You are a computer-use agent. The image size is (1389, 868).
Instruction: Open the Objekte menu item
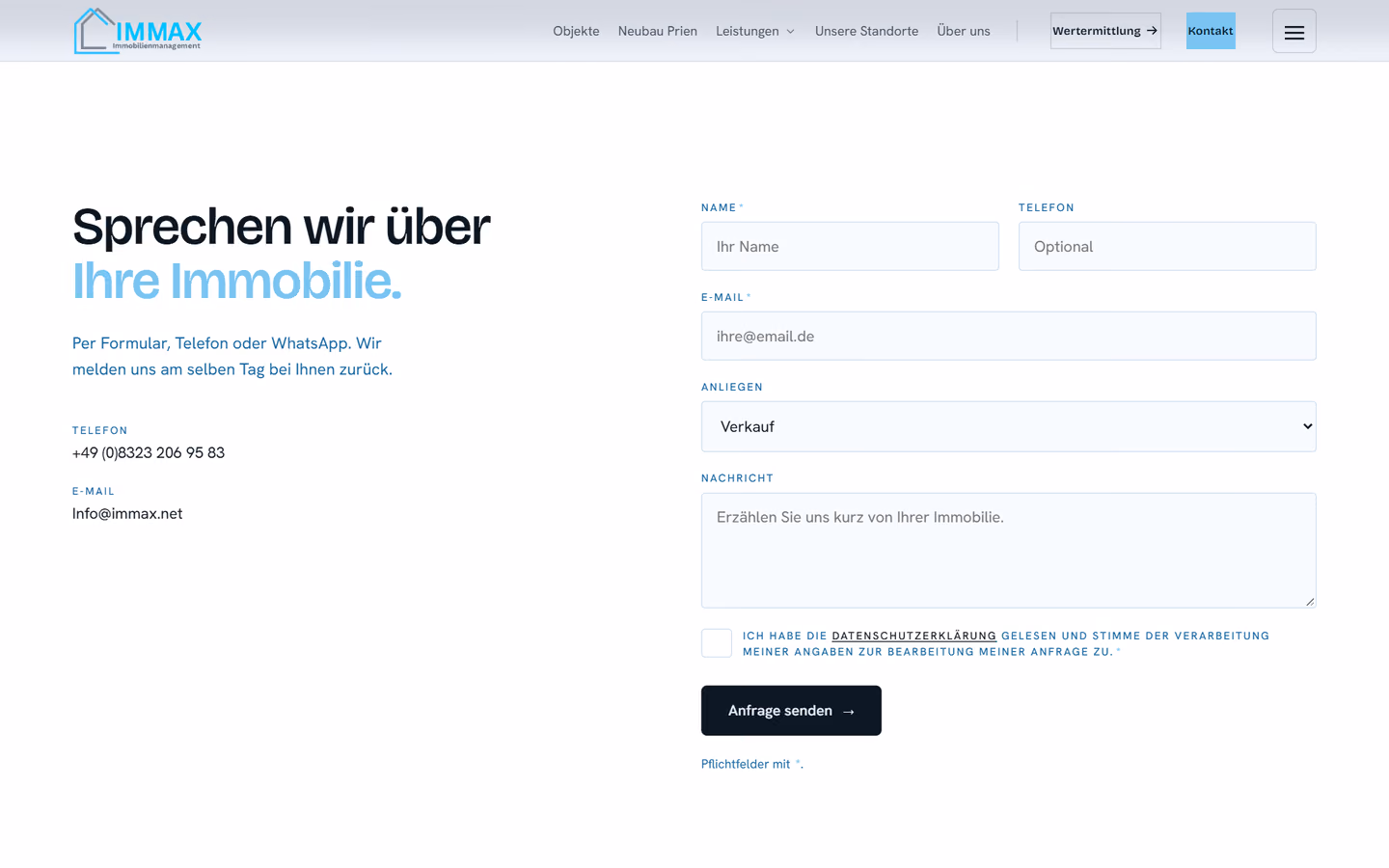(576, 31)
